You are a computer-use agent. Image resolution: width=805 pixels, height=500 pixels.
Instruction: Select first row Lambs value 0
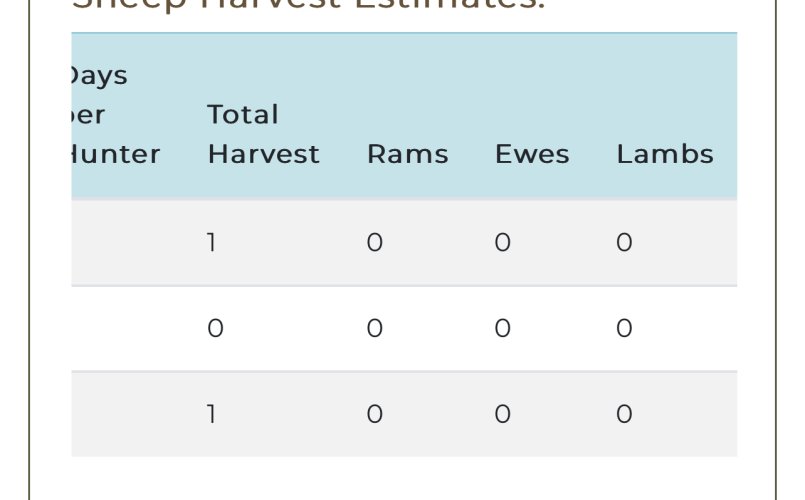pos(624,242)
